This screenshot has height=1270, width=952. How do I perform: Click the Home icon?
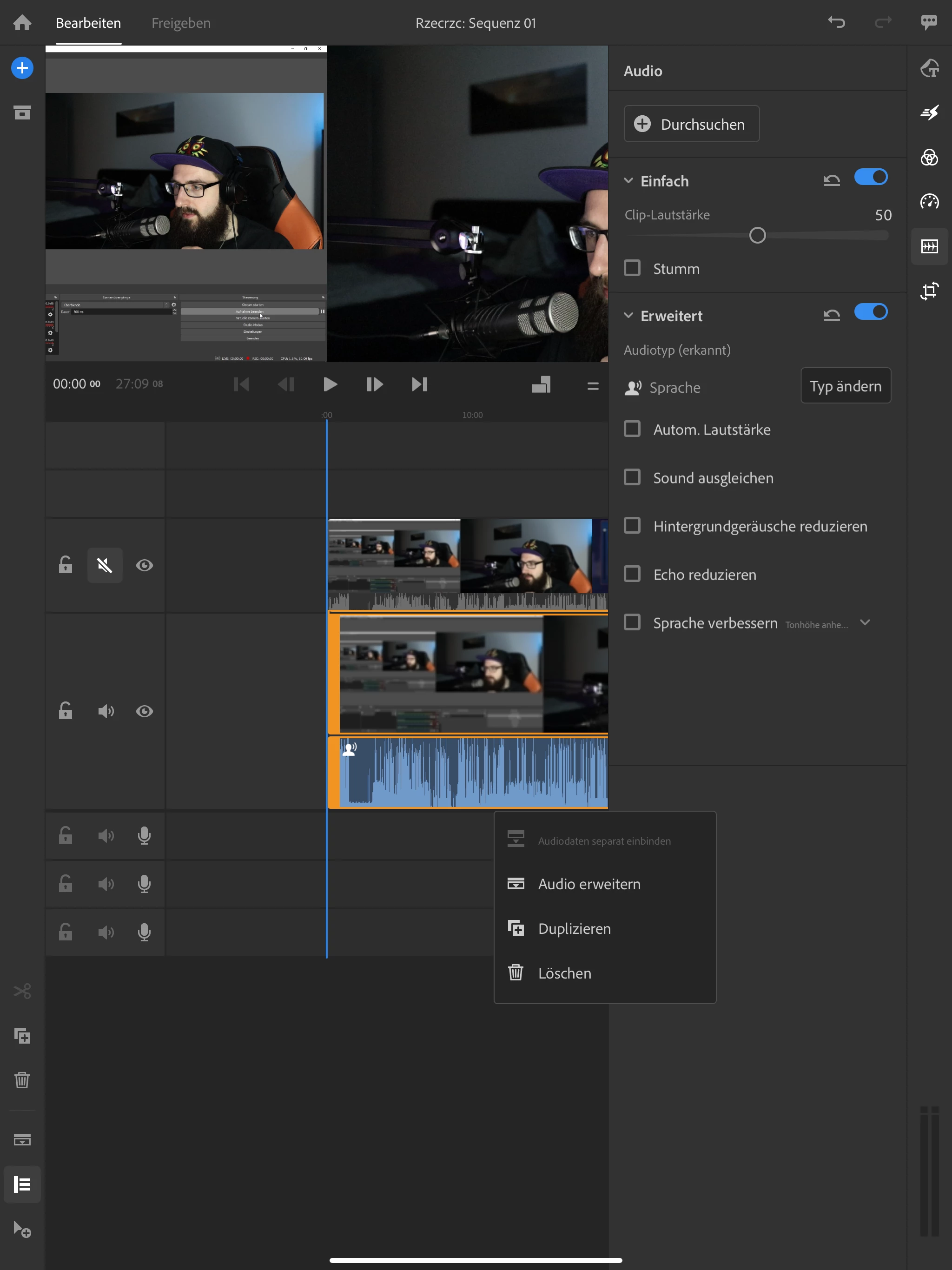22,23
